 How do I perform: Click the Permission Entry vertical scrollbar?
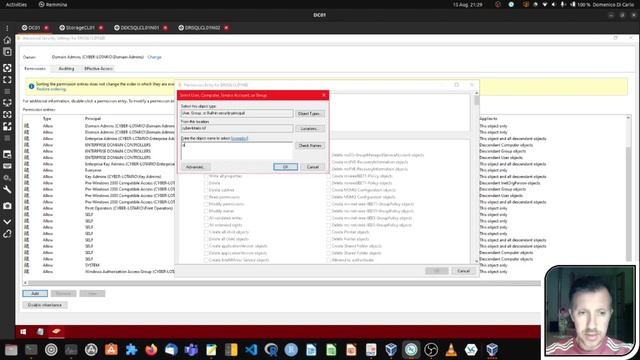coord(476,178)
